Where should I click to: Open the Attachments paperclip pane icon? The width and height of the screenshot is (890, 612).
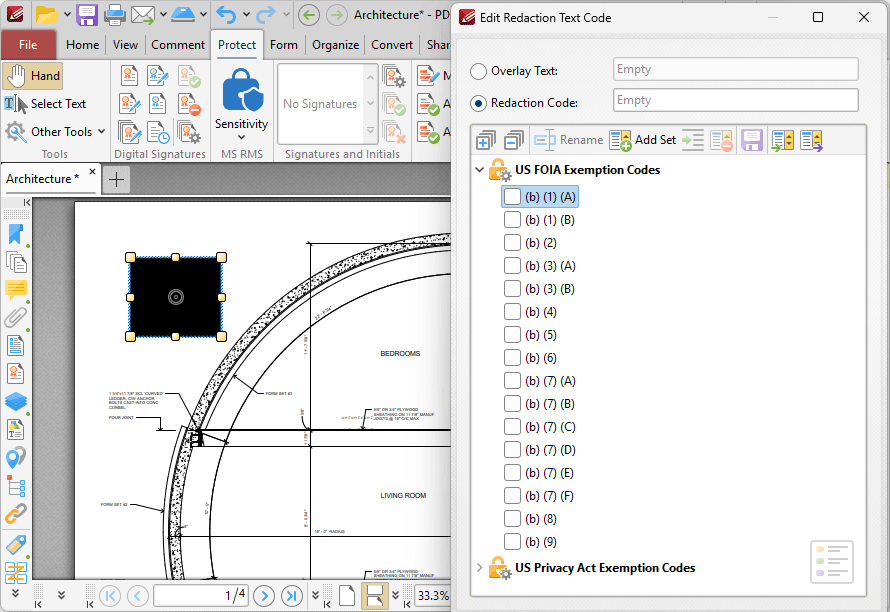[x=16, y=318]
